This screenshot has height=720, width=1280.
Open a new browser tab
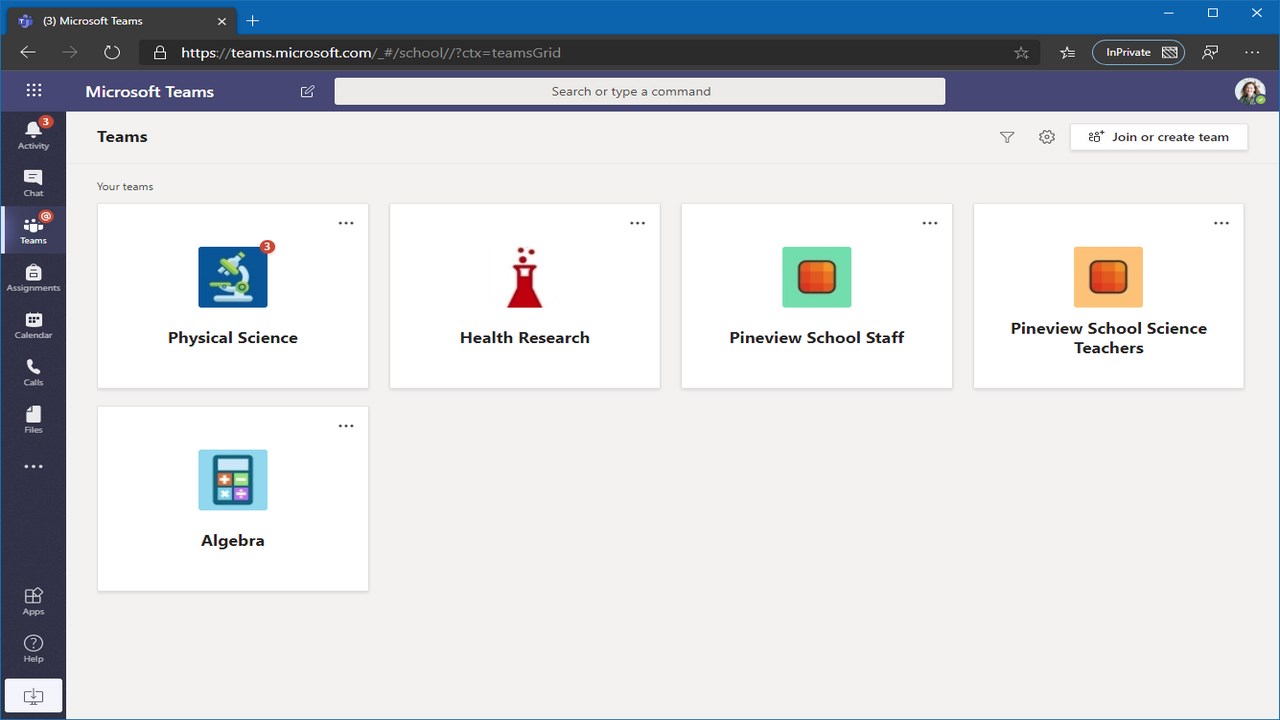(x=253, y=20)
